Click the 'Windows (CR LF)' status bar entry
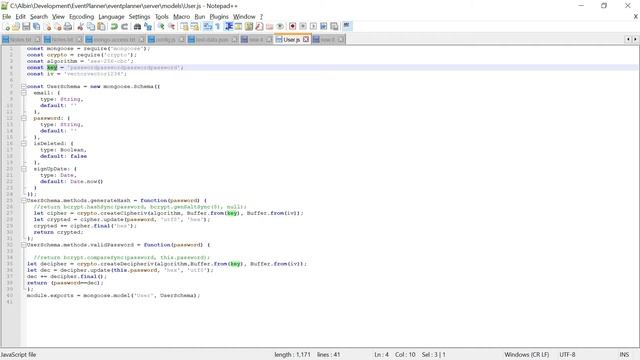 (527, 355)
